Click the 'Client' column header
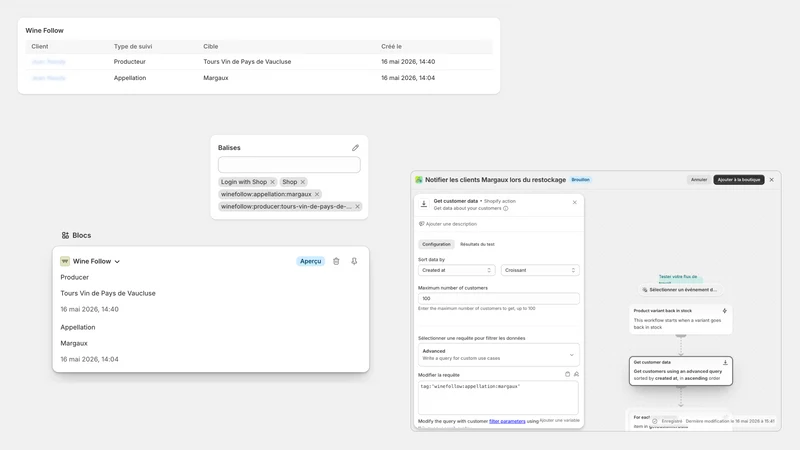This screenshot has height=450, width=800. [40, 46]
